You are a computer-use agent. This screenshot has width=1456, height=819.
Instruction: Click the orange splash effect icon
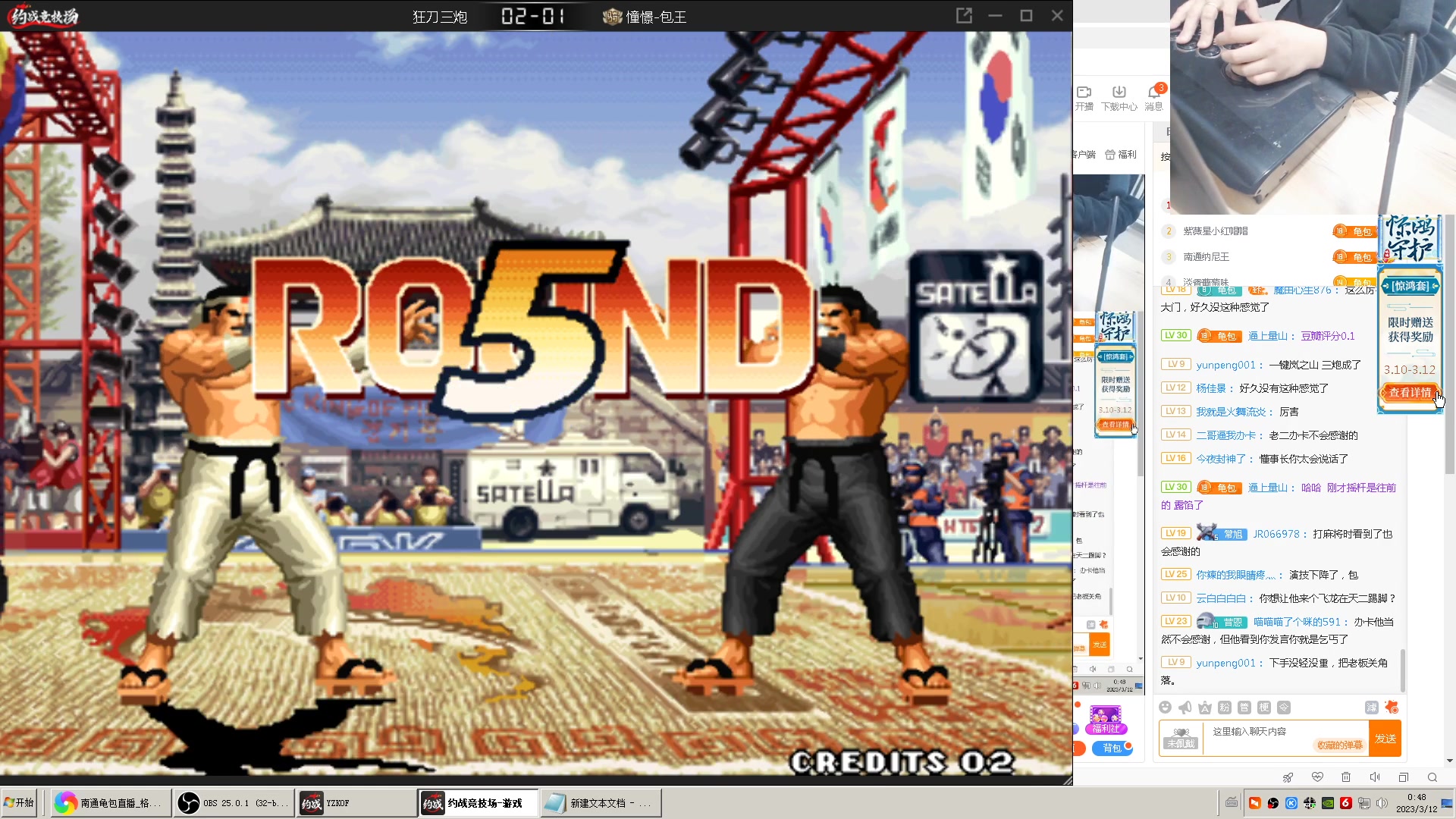click(1392, 708)
